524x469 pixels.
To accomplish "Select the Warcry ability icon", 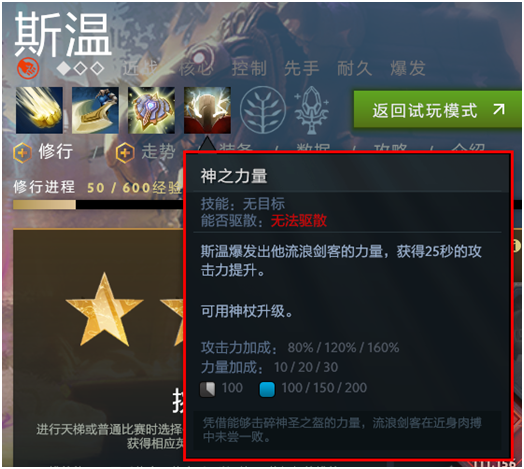I will pyautogui.click(x=151, y=110).
